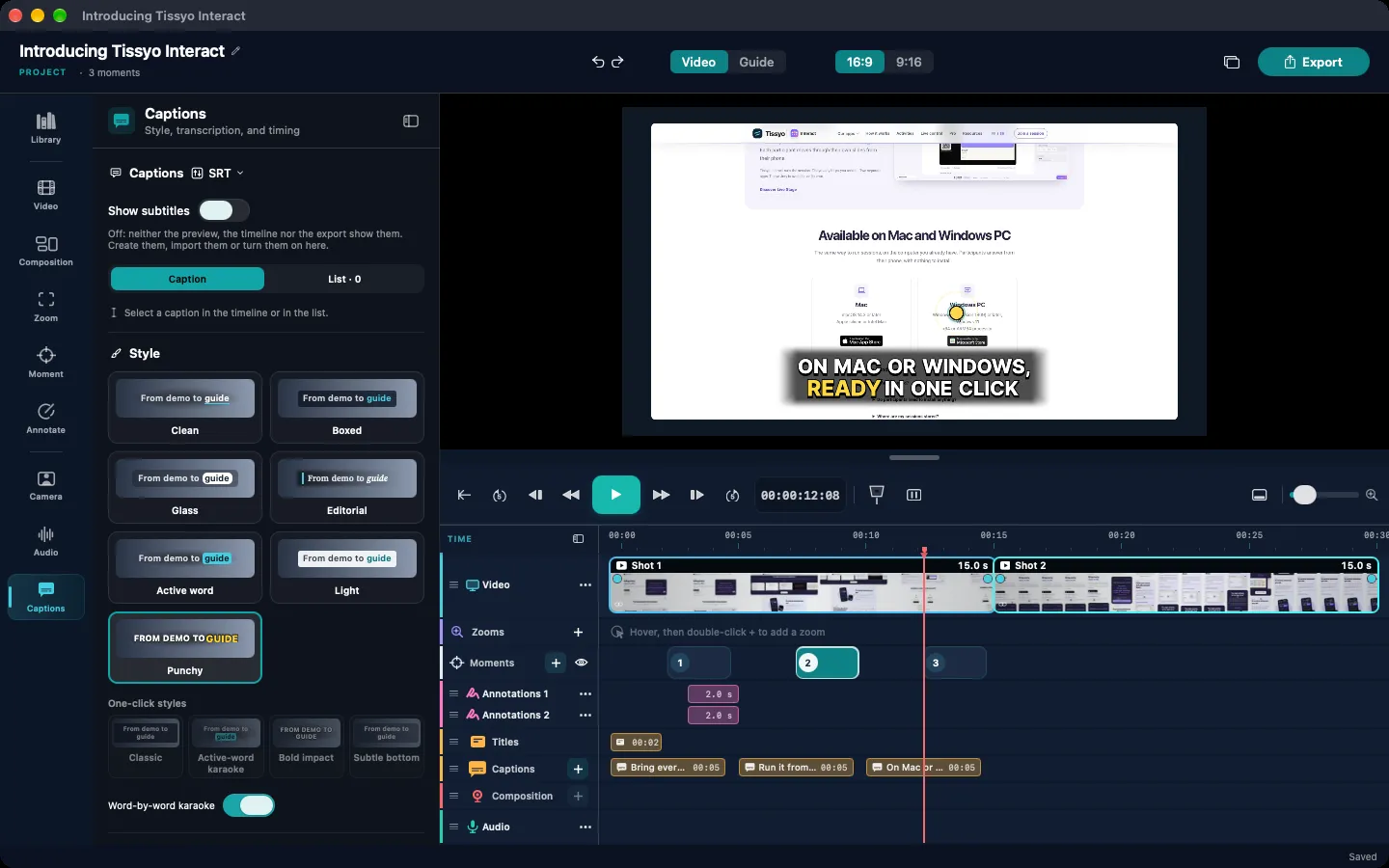Jump to the timeline start
Viewport: 1389px width, 868px height.
point(464,495)
